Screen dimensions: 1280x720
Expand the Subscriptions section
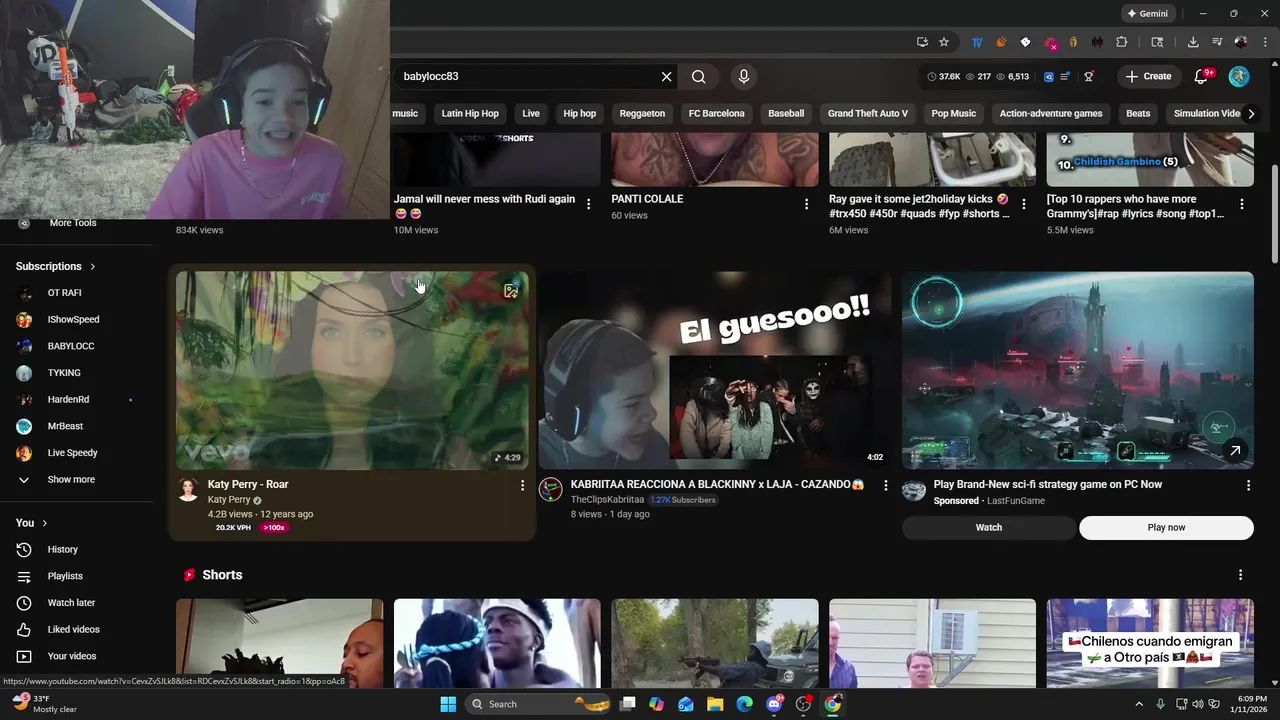click(56, 266)
